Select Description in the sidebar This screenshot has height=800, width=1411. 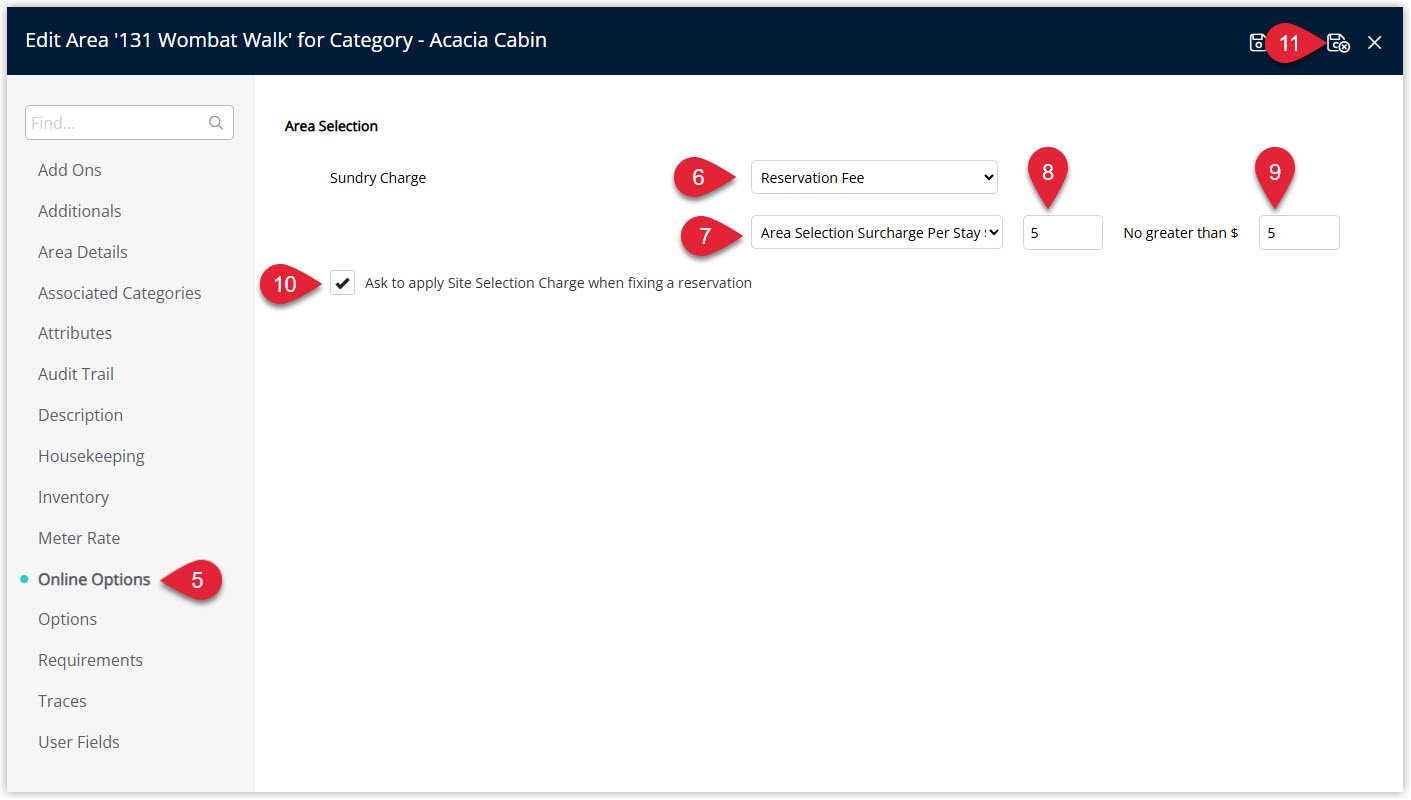81,415
